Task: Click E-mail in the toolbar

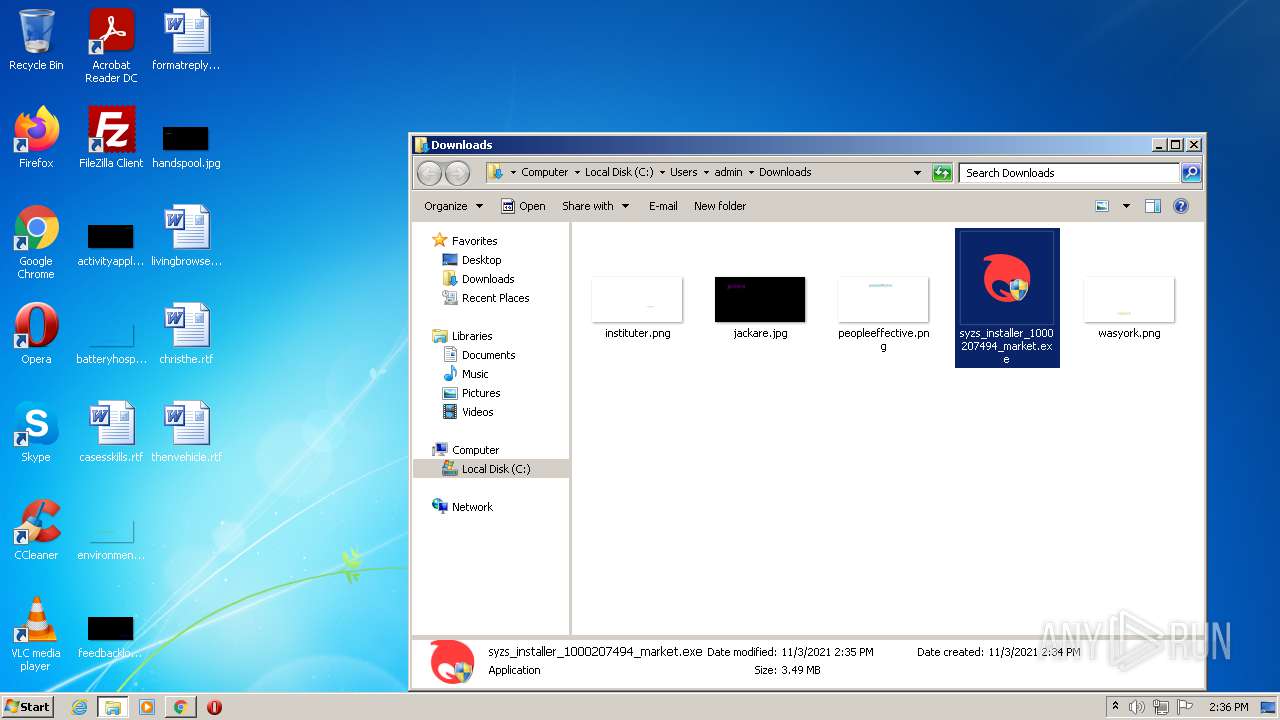Action: (663, 206)
